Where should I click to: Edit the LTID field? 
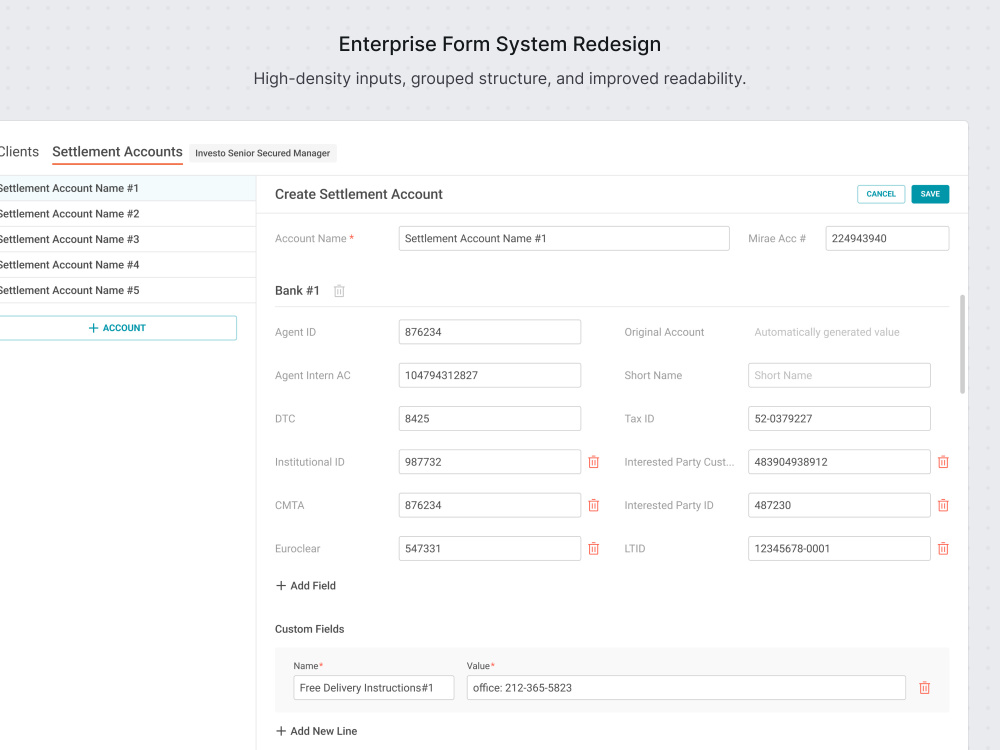coord(839,548)
